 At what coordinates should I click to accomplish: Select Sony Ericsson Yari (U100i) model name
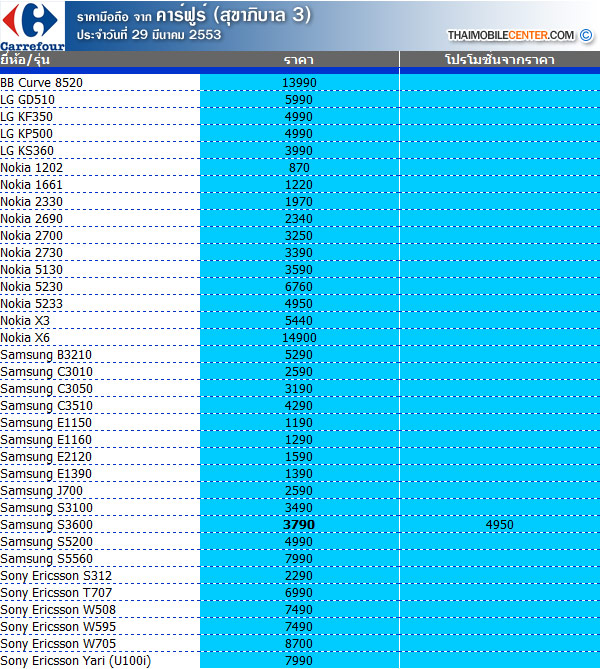76,661
